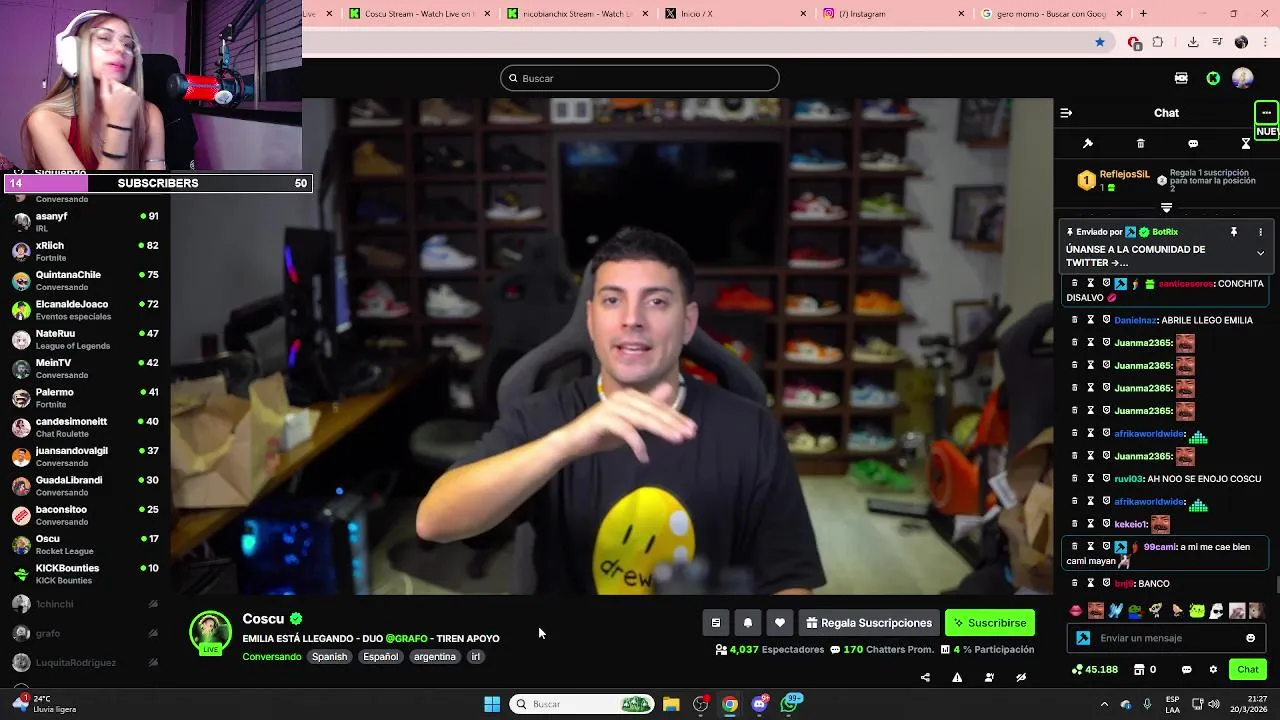The image size is (1280, 720).
Task: Switch to the Coscu Stream browser tab
Action: click(x=418, y=14)
